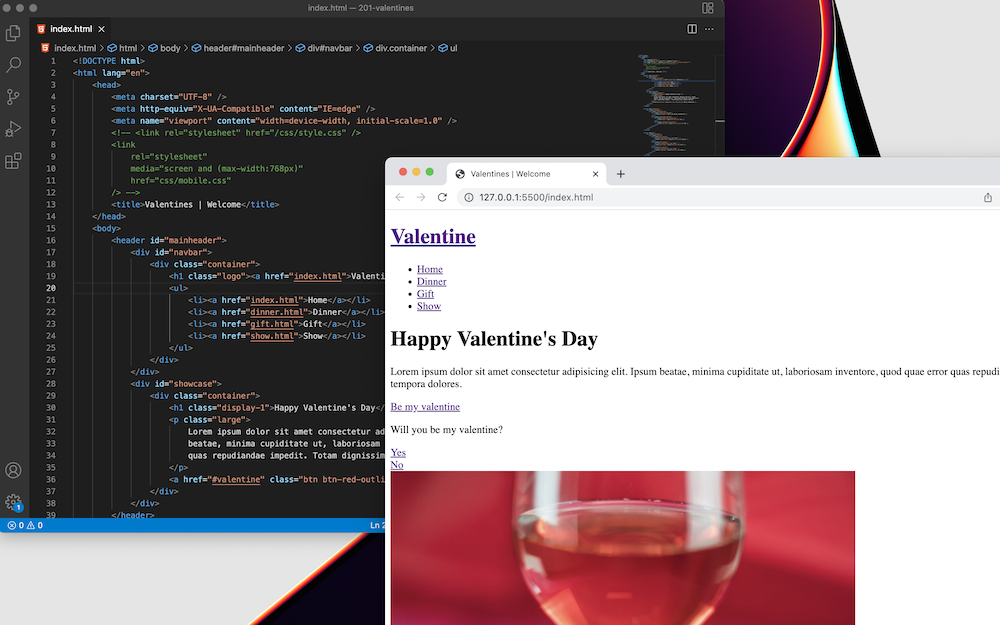Select the index.html editor tab

click(x=71, y=29)
